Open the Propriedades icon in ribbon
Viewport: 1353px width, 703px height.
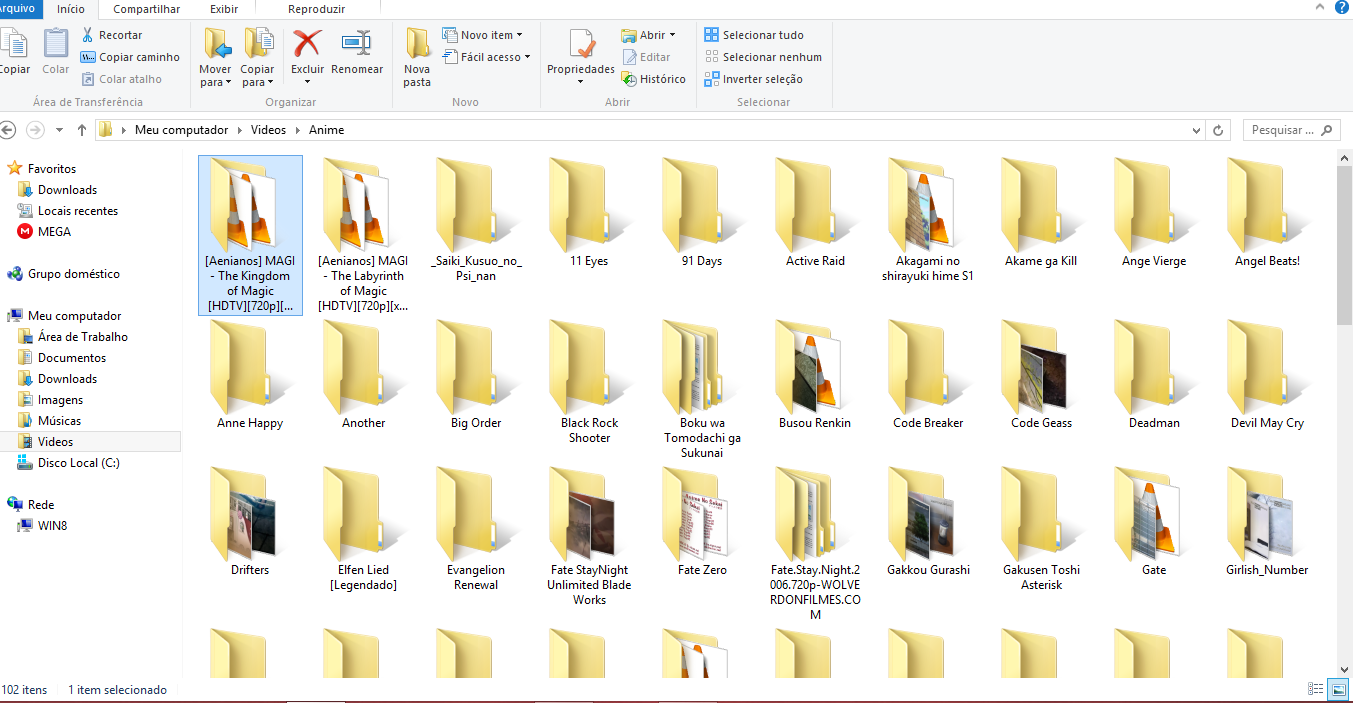(580, 45)
